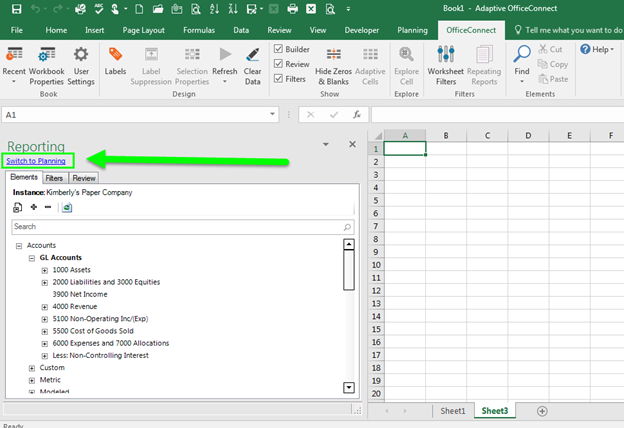Click Hide Zeros & Blanks button

333,66
